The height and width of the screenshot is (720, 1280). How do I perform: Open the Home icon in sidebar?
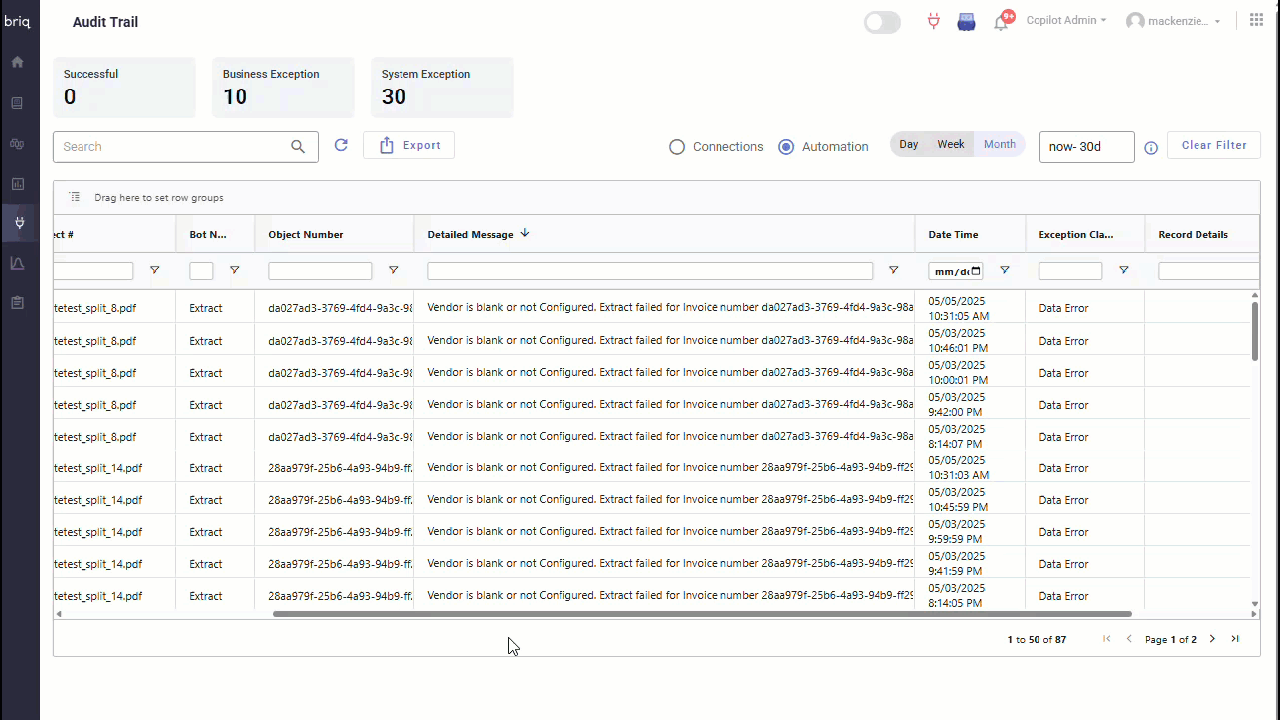tap(17, 62)
